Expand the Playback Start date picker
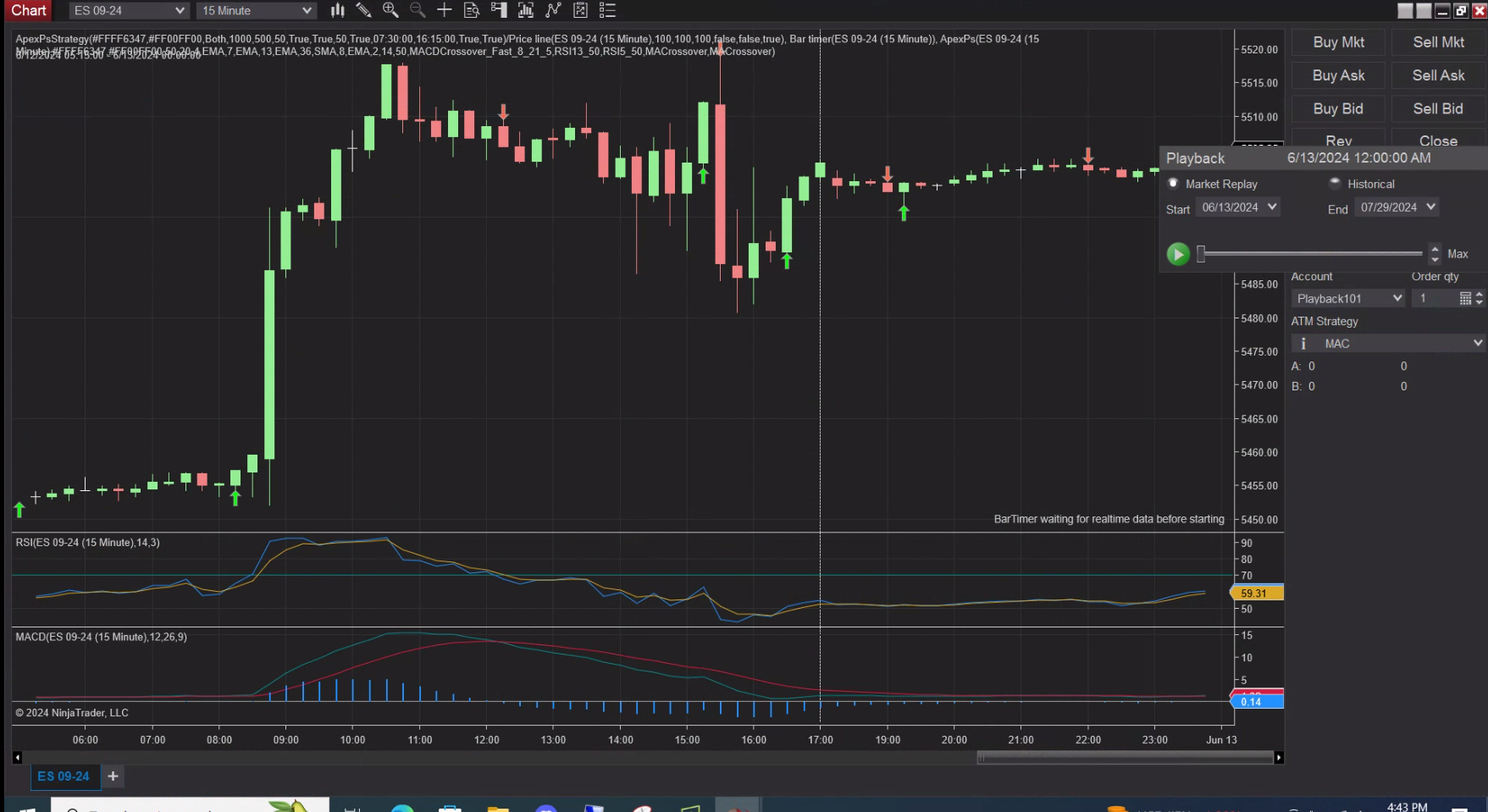Viewport: 1488px width, 812px height. tap(1271, 207)
